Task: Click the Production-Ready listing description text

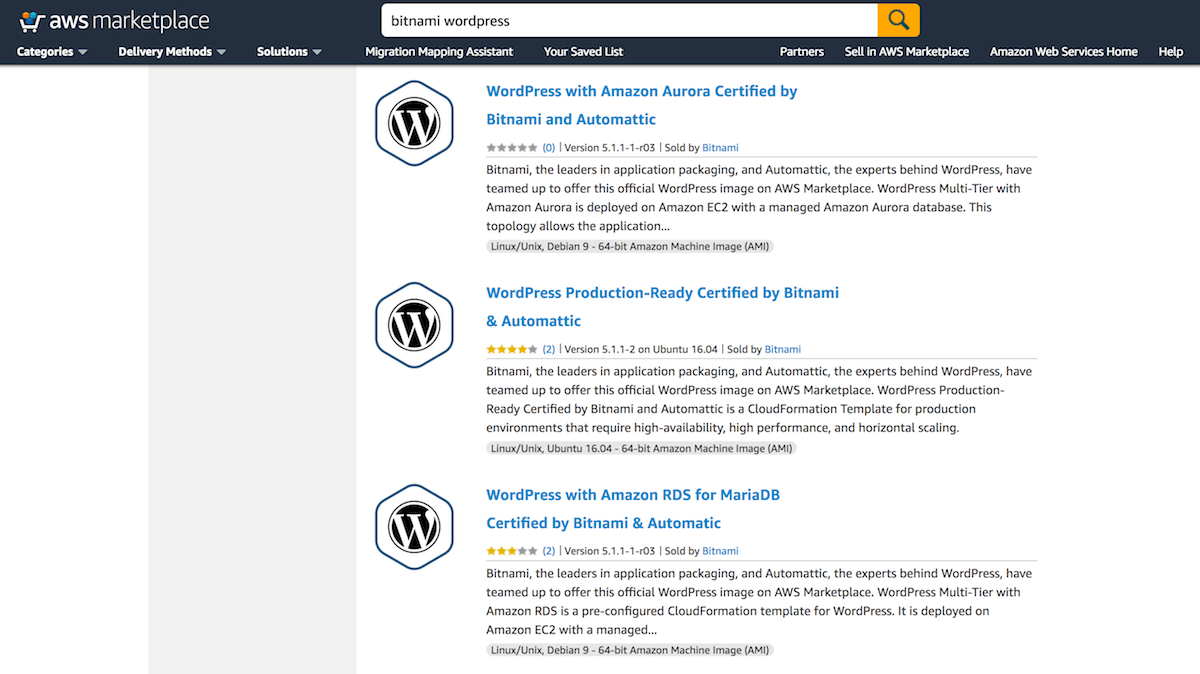Action: (759, 400)
